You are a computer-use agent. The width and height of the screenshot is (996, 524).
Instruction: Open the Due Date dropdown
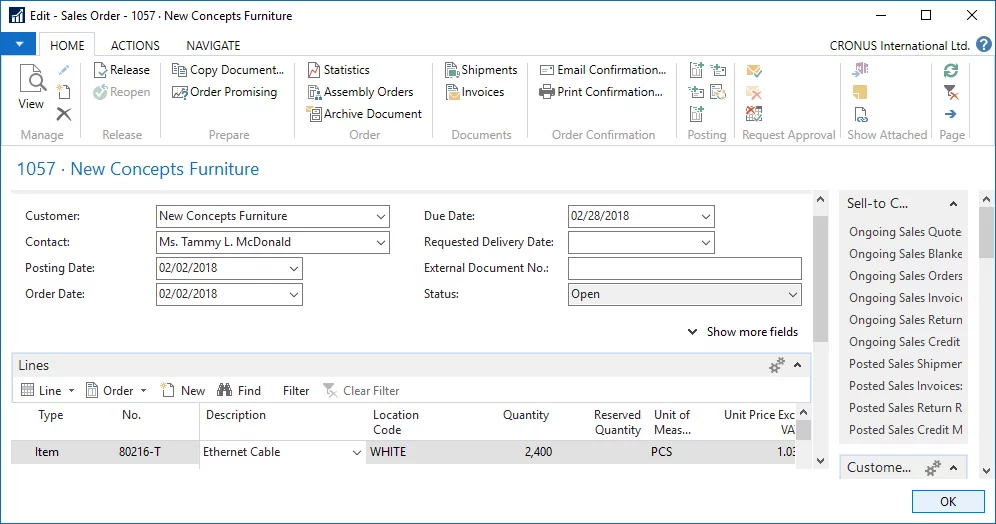coord(706,216)
